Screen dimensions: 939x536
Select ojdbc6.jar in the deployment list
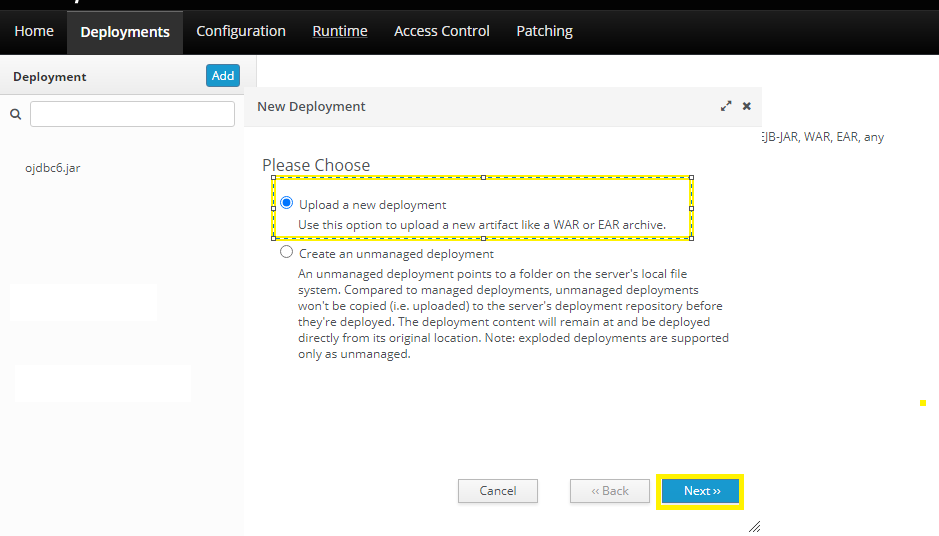click(53, 168)
